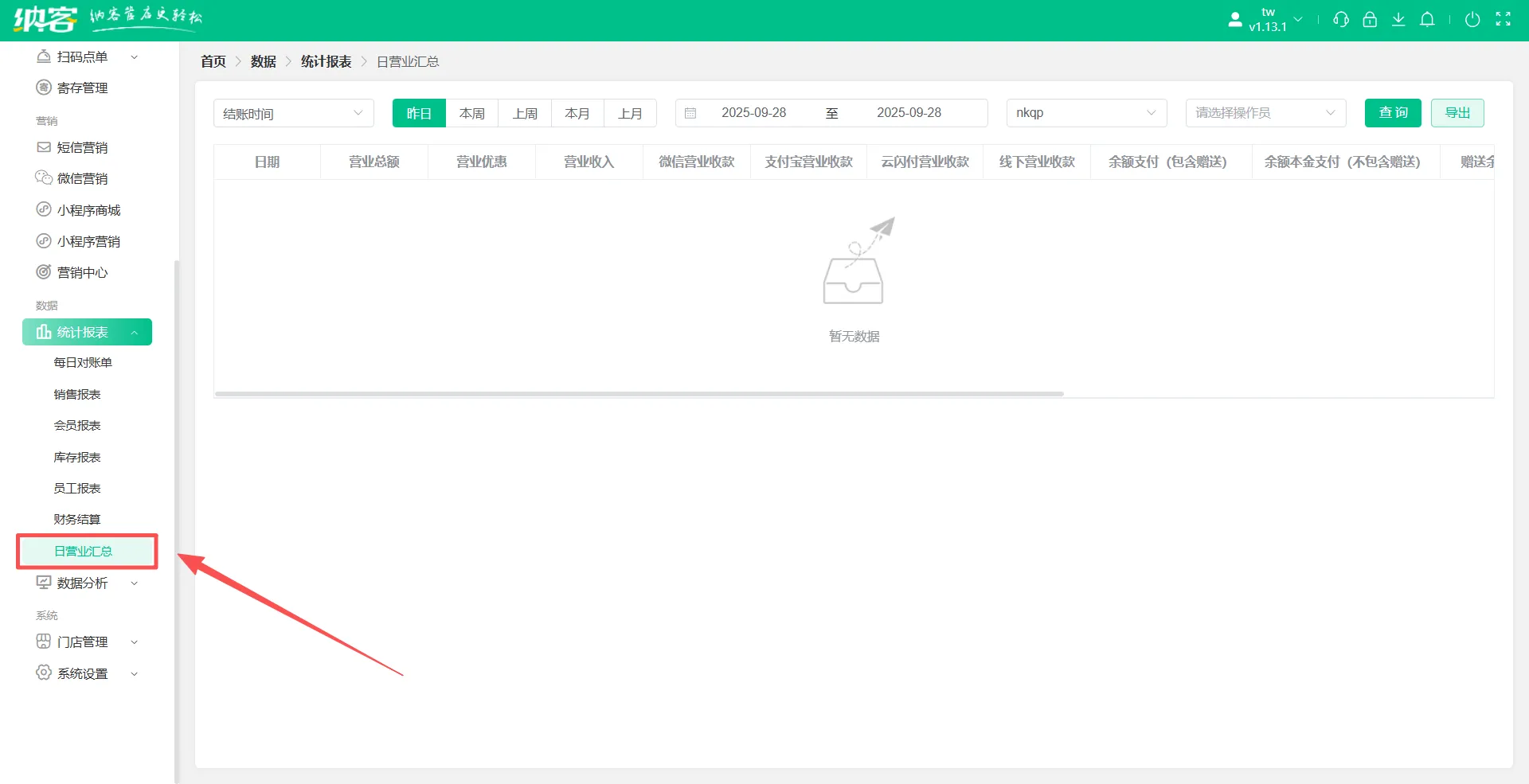
Task: Open the 结账时间 dropdown
Action: click(293, 113)
